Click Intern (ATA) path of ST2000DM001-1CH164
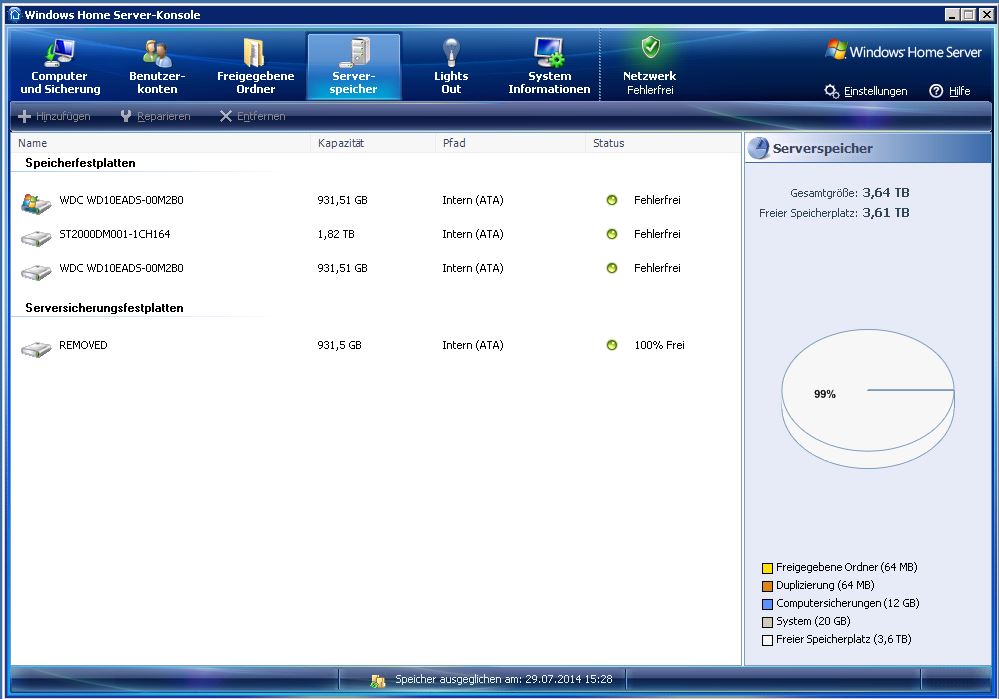999x699 pixels. (x=473, y=234)
